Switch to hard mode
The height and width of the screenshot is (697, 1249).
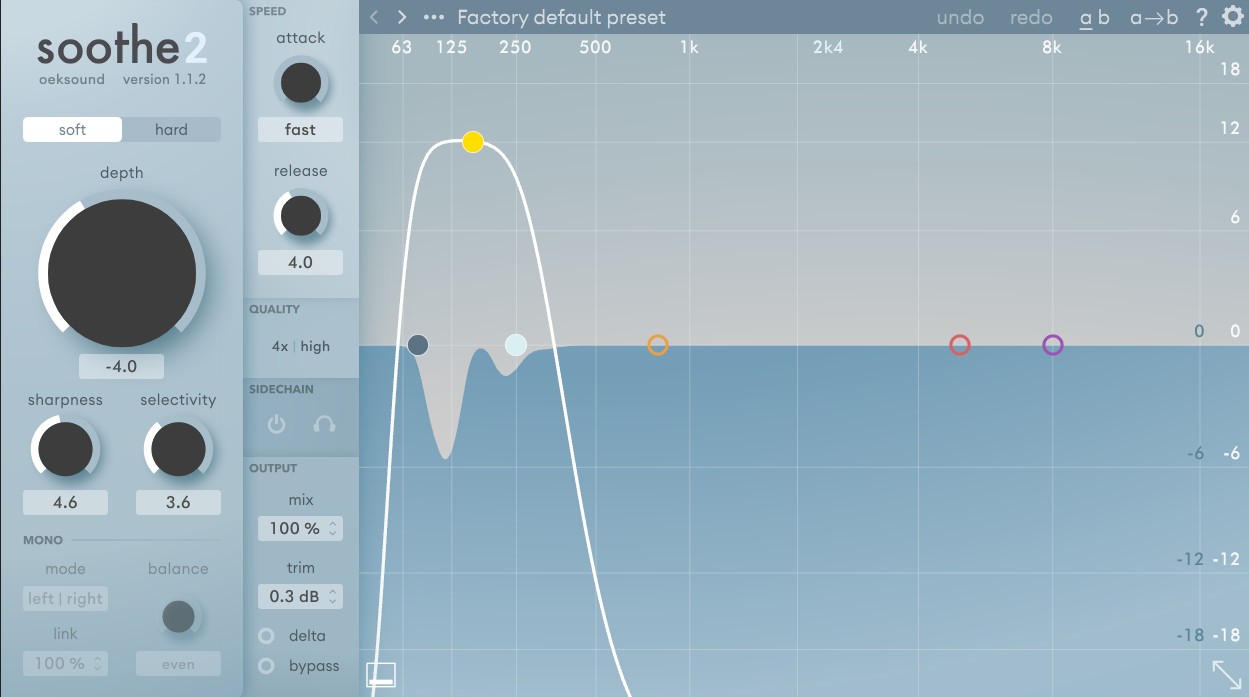pos(171,130)
